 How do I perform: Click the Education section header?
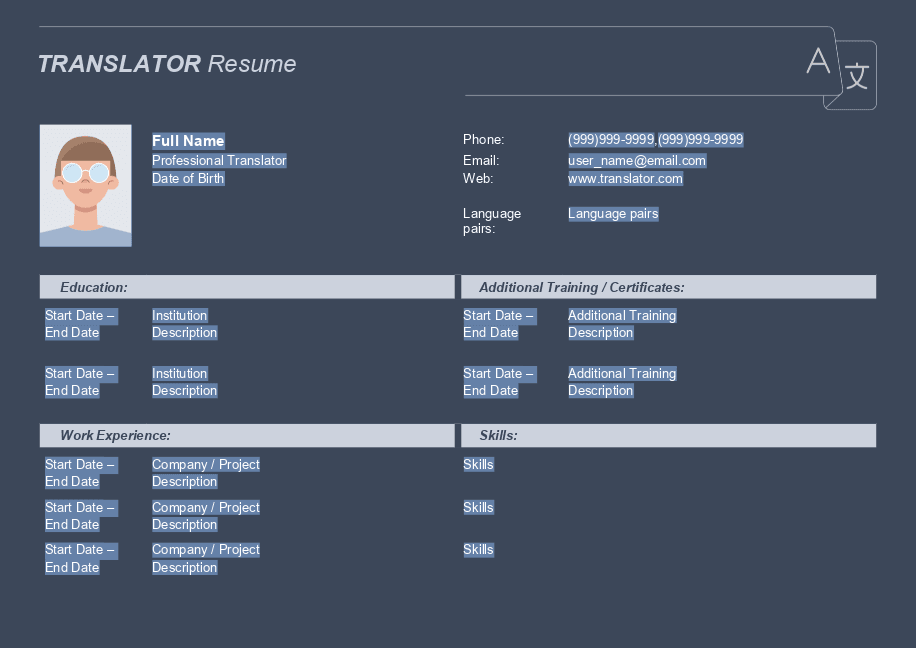[94, 287]
